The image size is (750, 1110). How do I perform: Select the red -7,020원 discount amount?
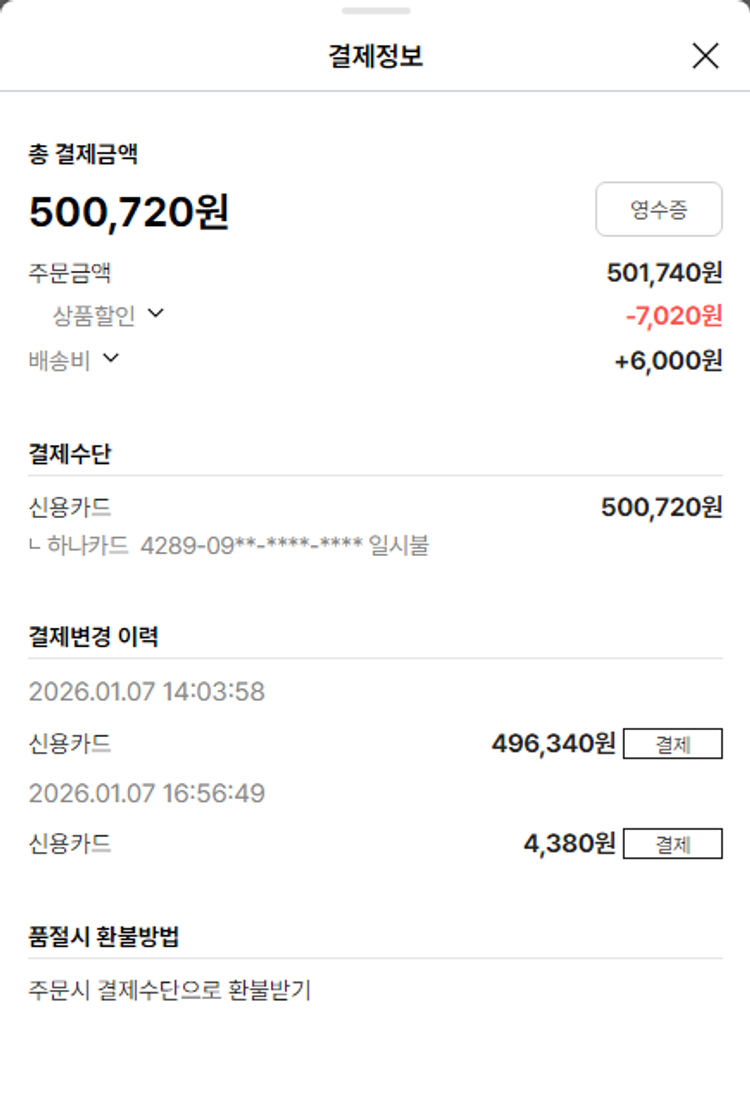pyautogui.click(x=673, y=316)
